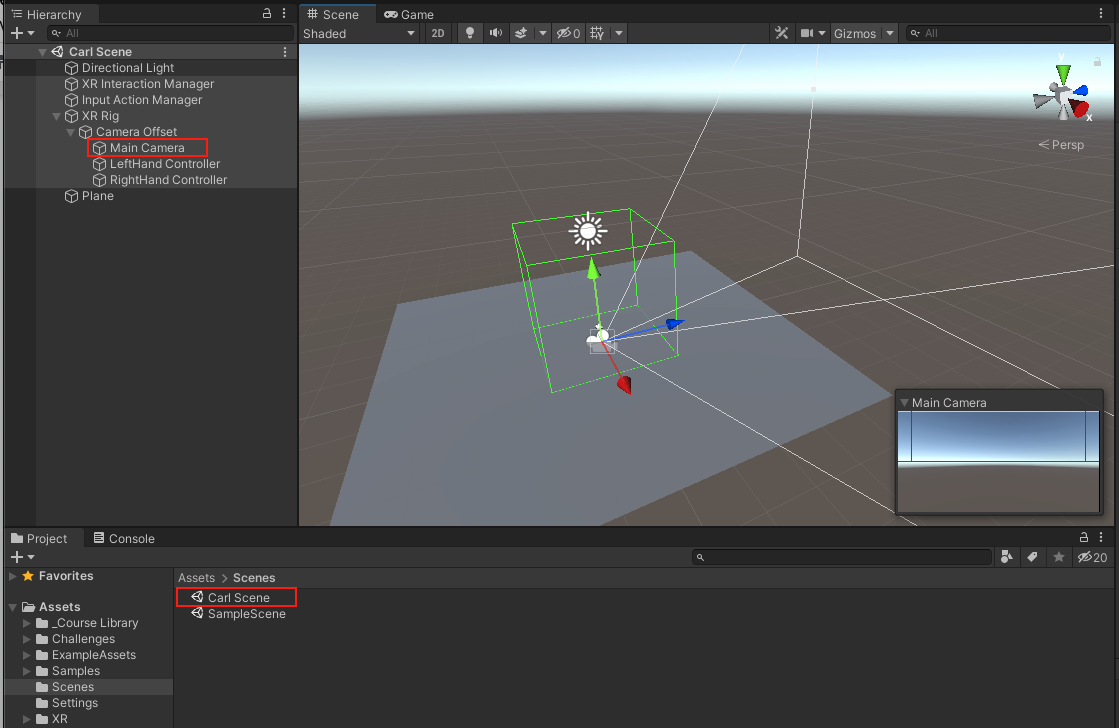Toggle 2D view mode
Viewport: 1119px width, 728px height.
[437, 33]
